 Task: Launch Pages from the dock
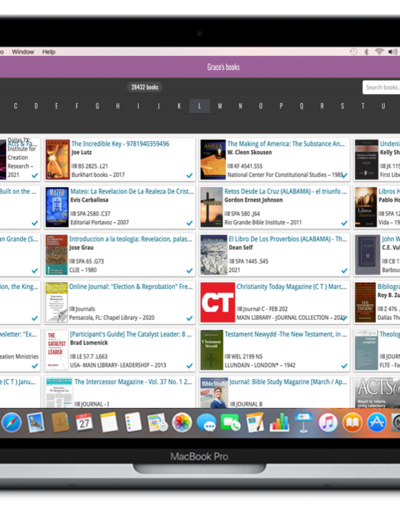255,422
